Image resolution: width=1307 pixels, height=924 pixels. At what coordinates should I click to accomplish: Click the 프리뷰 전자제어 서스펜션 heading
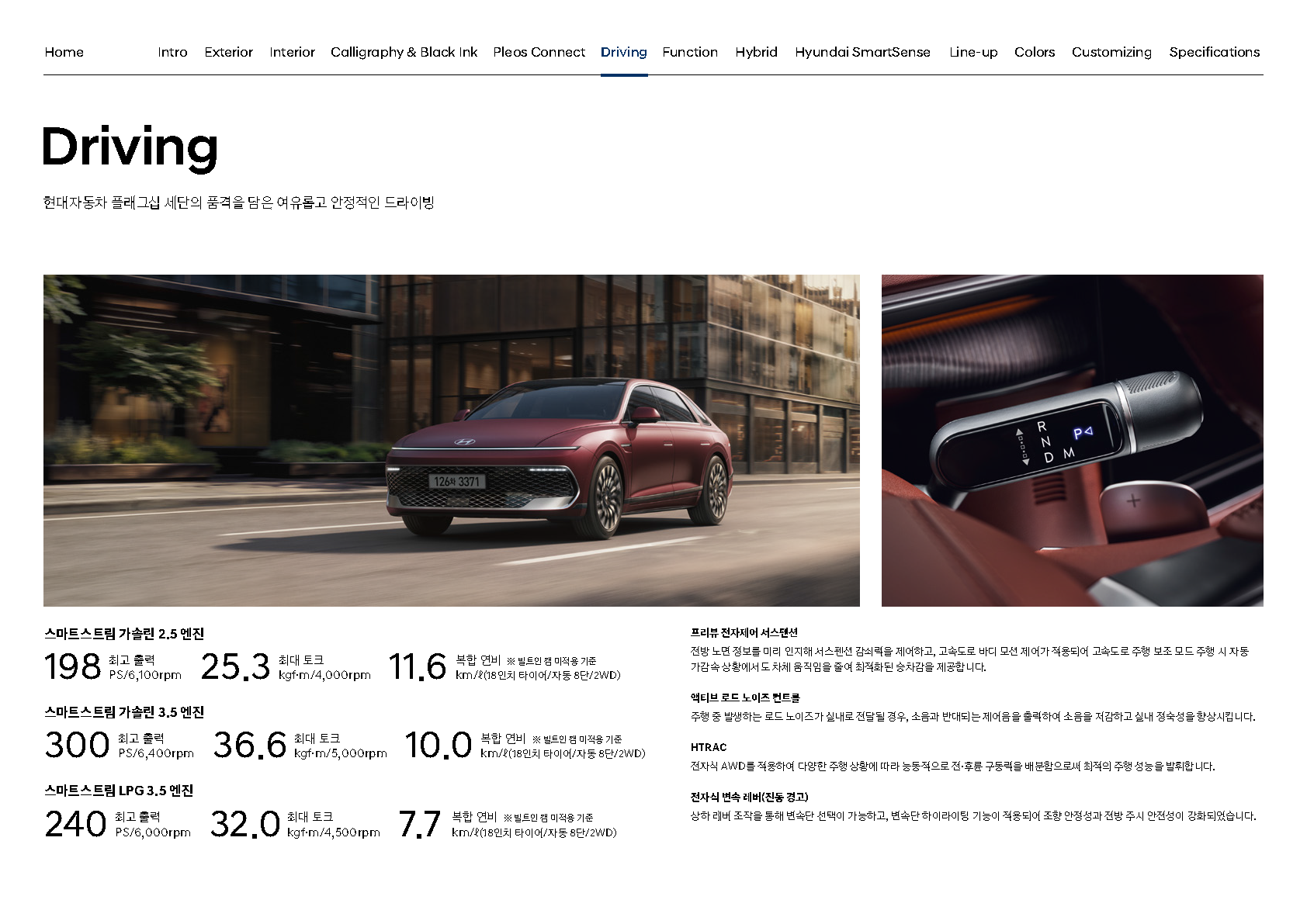[x=744, y=633]
